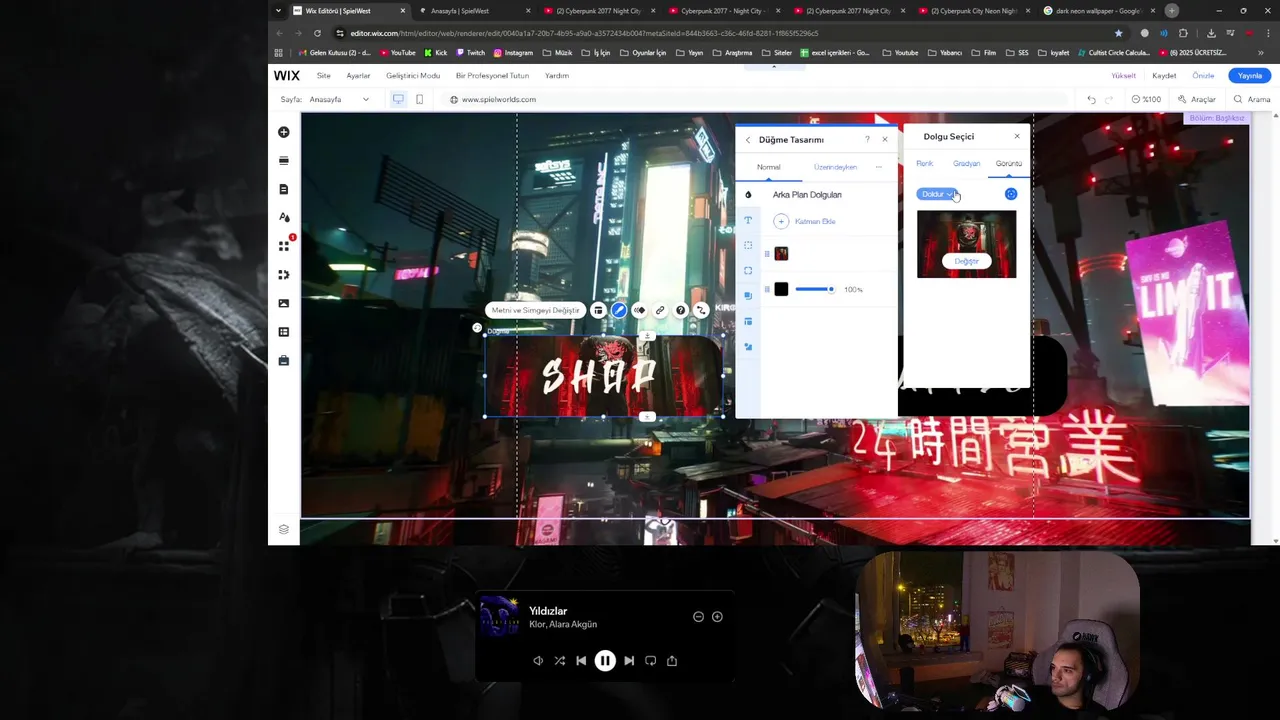This screenshot has width=1280, height=720.
Task: Open the Site Design icon in left sidebar
Action: pos(284,217)
